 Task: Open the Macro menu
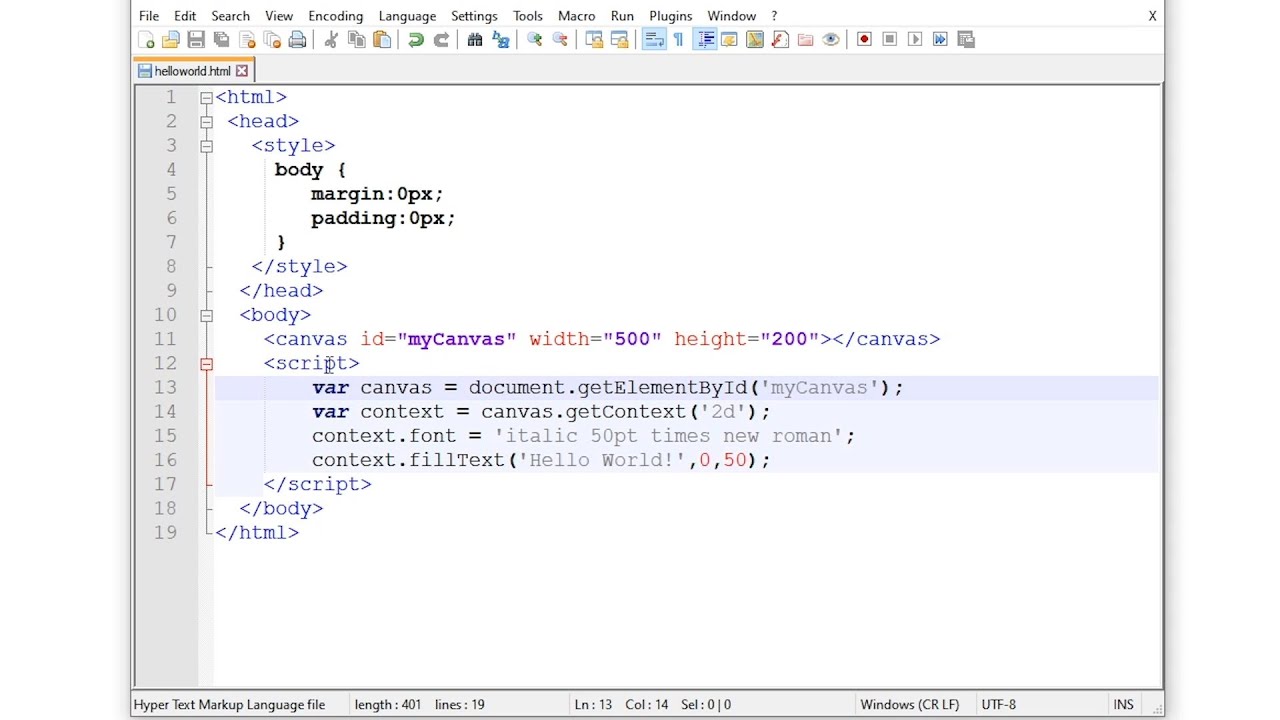coord(576,16)
